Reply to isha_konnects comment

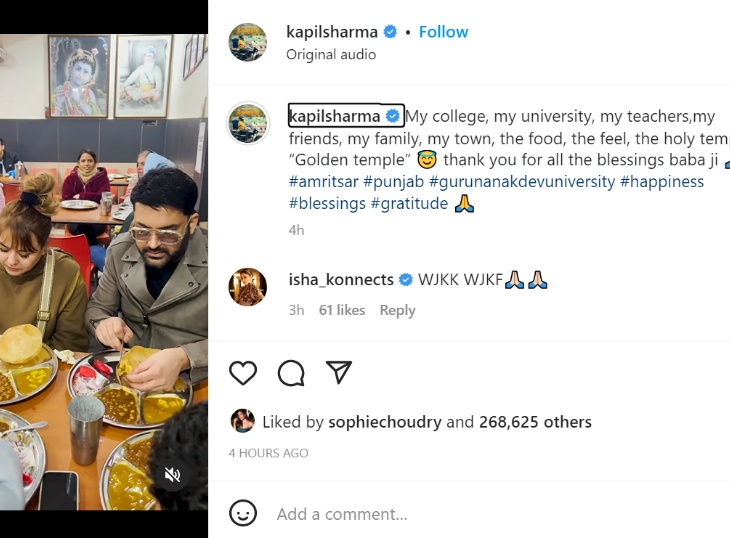click(x=397, y=310)
